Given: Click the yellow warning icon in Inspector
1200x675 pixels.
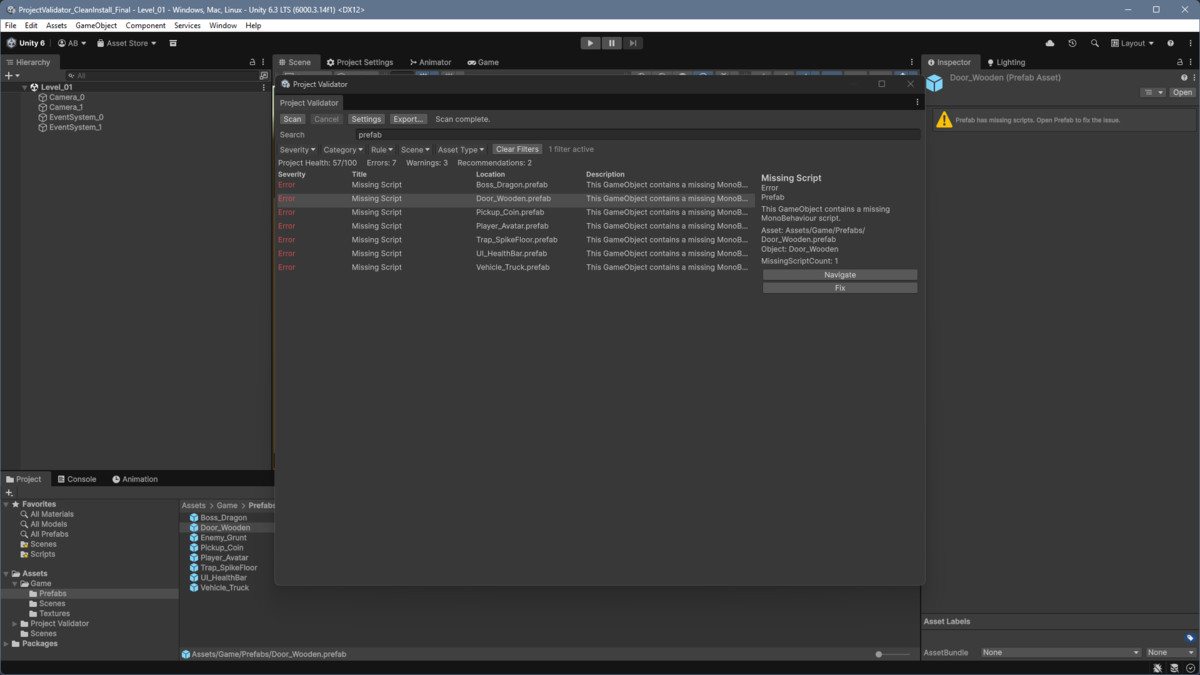Looking at the screenshot, I should point(943,120).
